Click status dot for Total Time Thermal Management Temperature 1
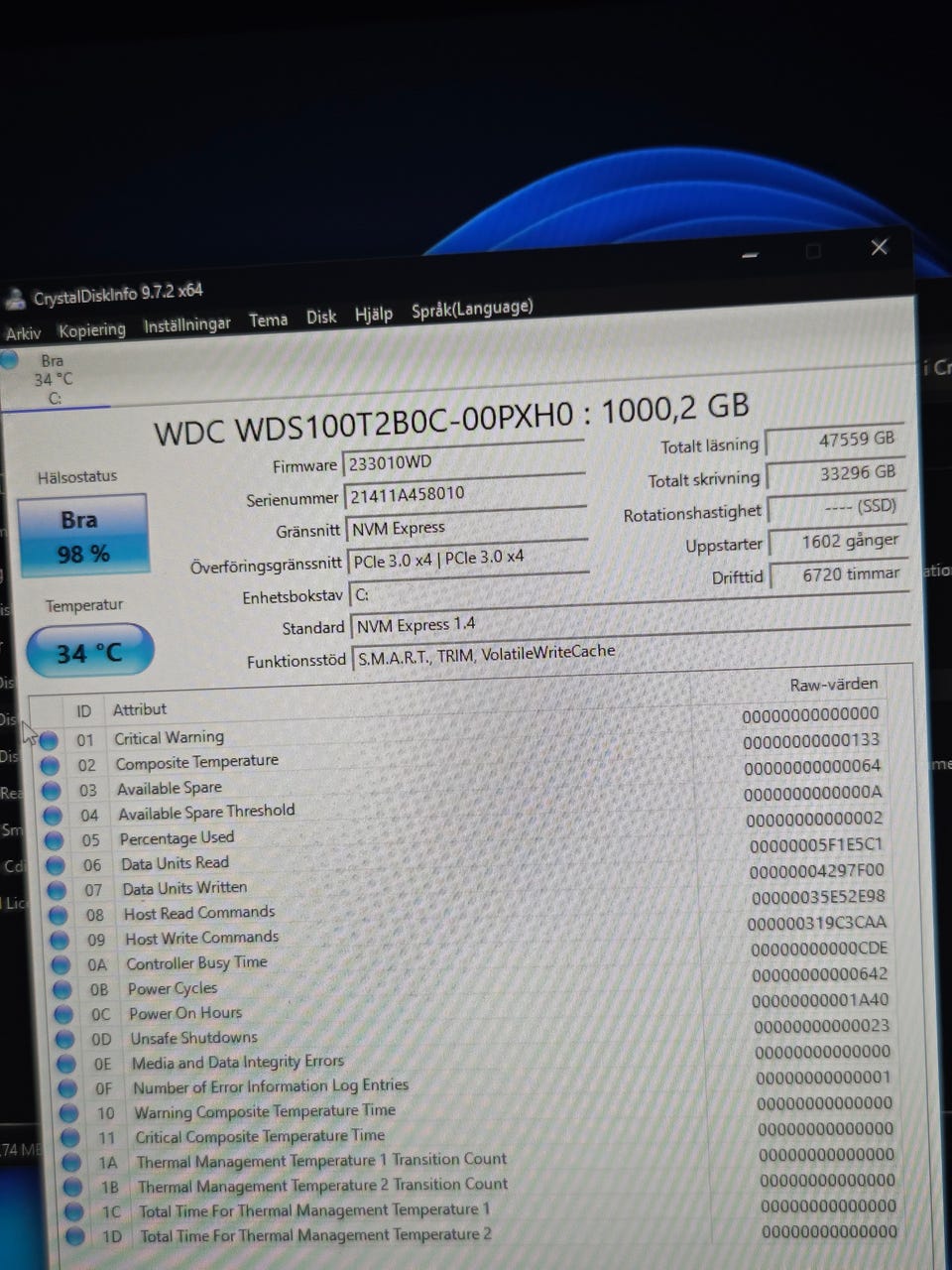 [x=73, y=1211]
